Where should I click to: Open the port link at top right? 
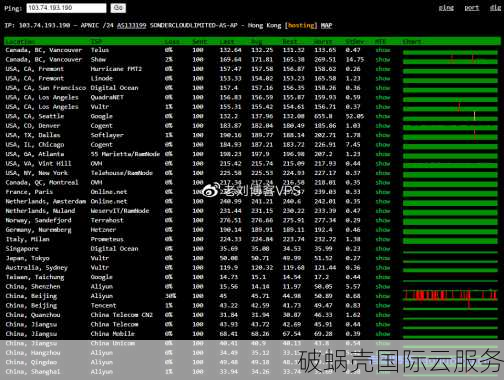click(472, 8)
